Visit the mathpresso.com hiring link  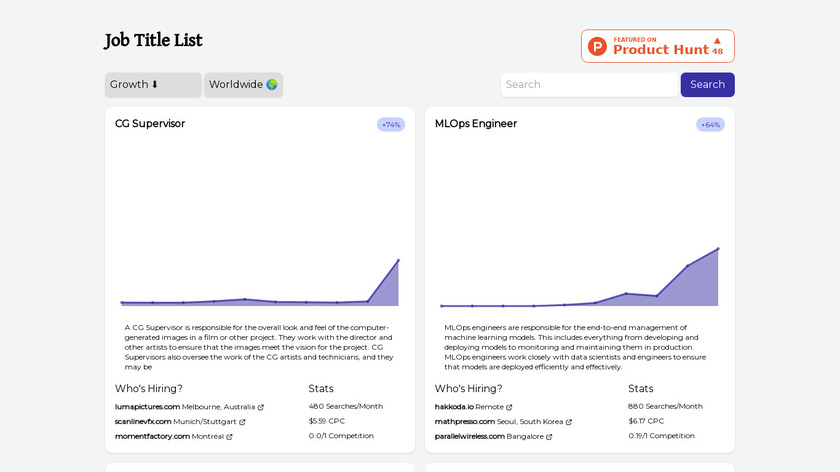(x=470, y=422)
